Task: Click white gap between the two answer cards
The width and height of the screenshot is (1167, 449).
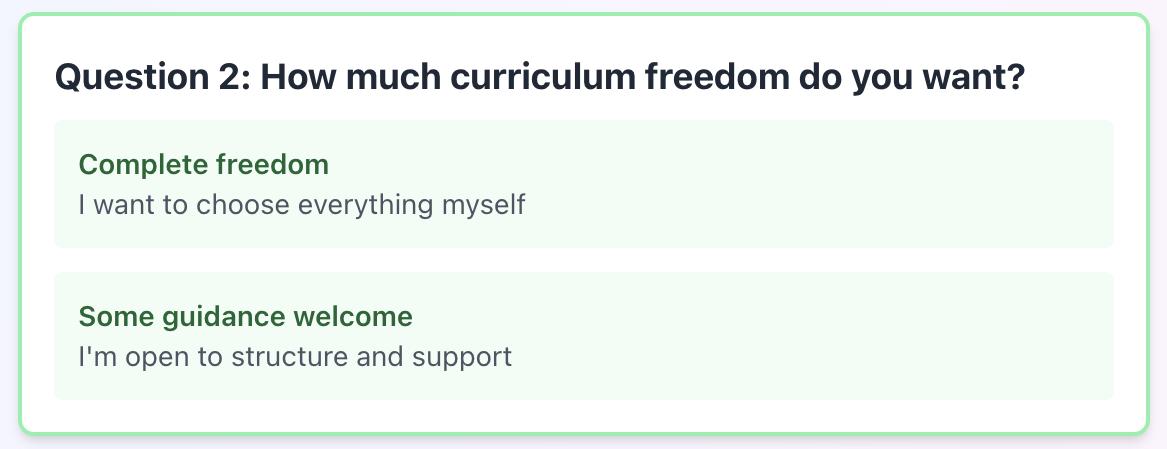Action: click(583, 260)
